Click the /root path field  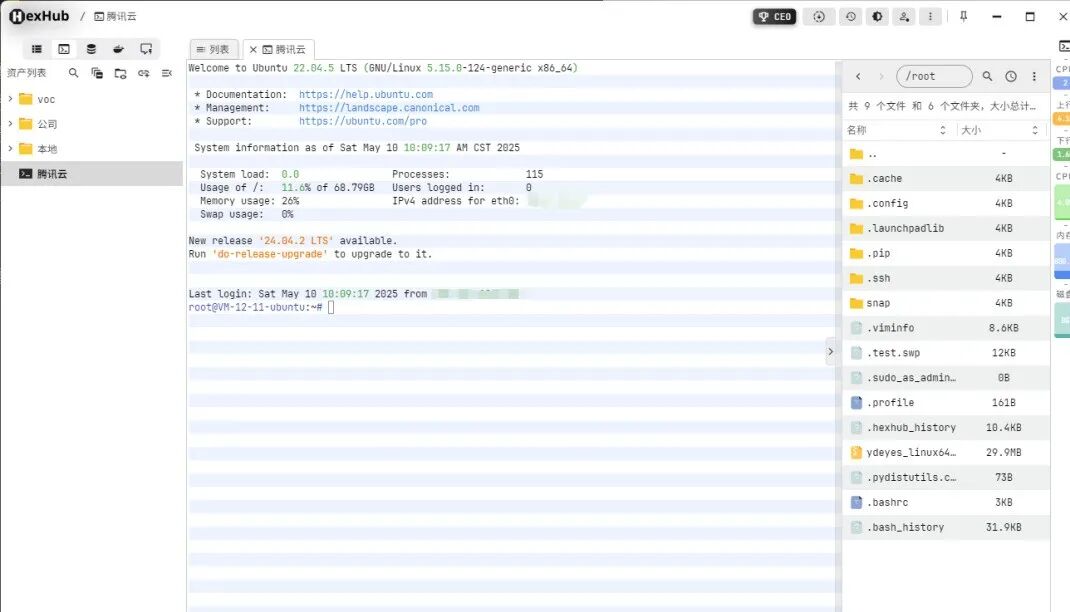click(934, 76)
